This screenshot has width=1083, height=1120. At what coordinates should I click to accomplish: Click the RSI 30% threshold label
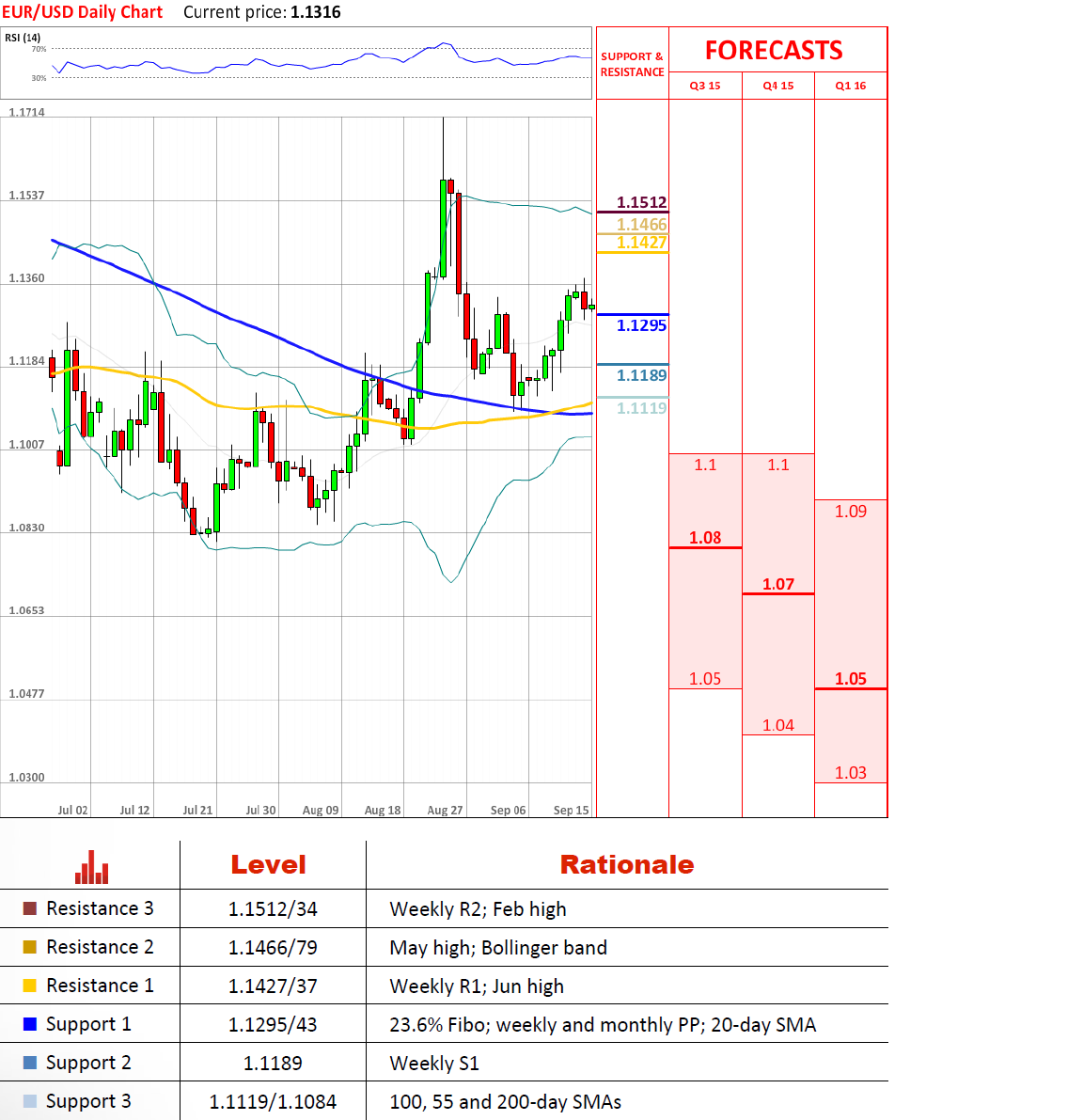pos(39,78)
